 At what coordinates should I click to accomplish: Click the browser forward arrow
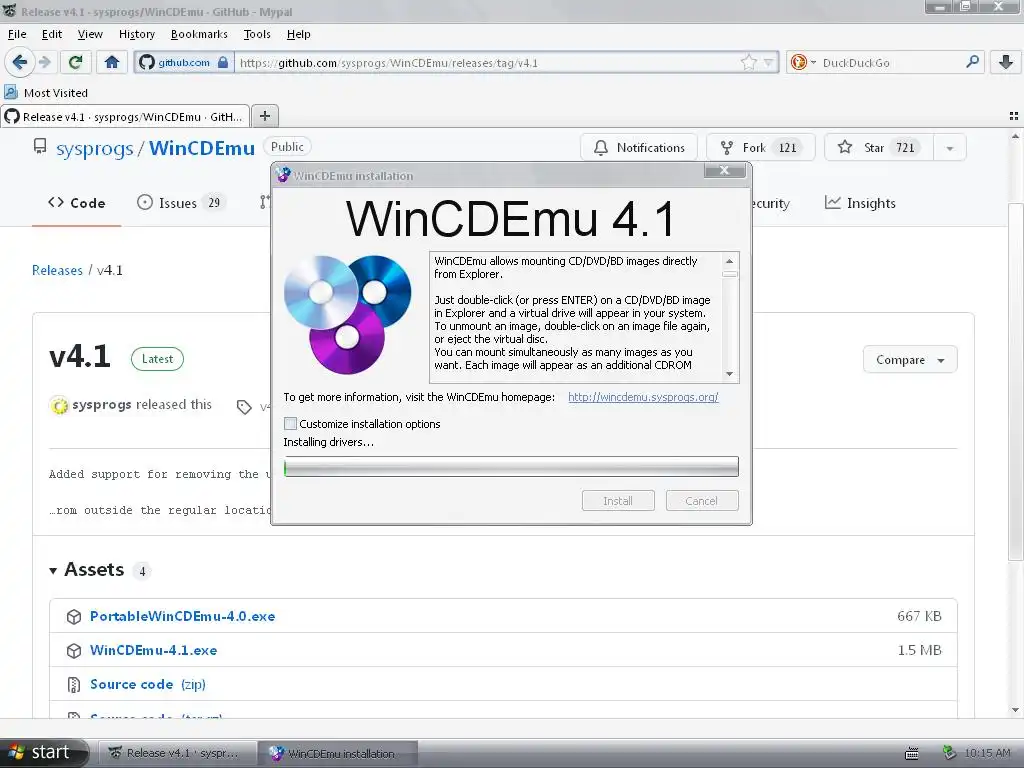[x=44, y=62]
